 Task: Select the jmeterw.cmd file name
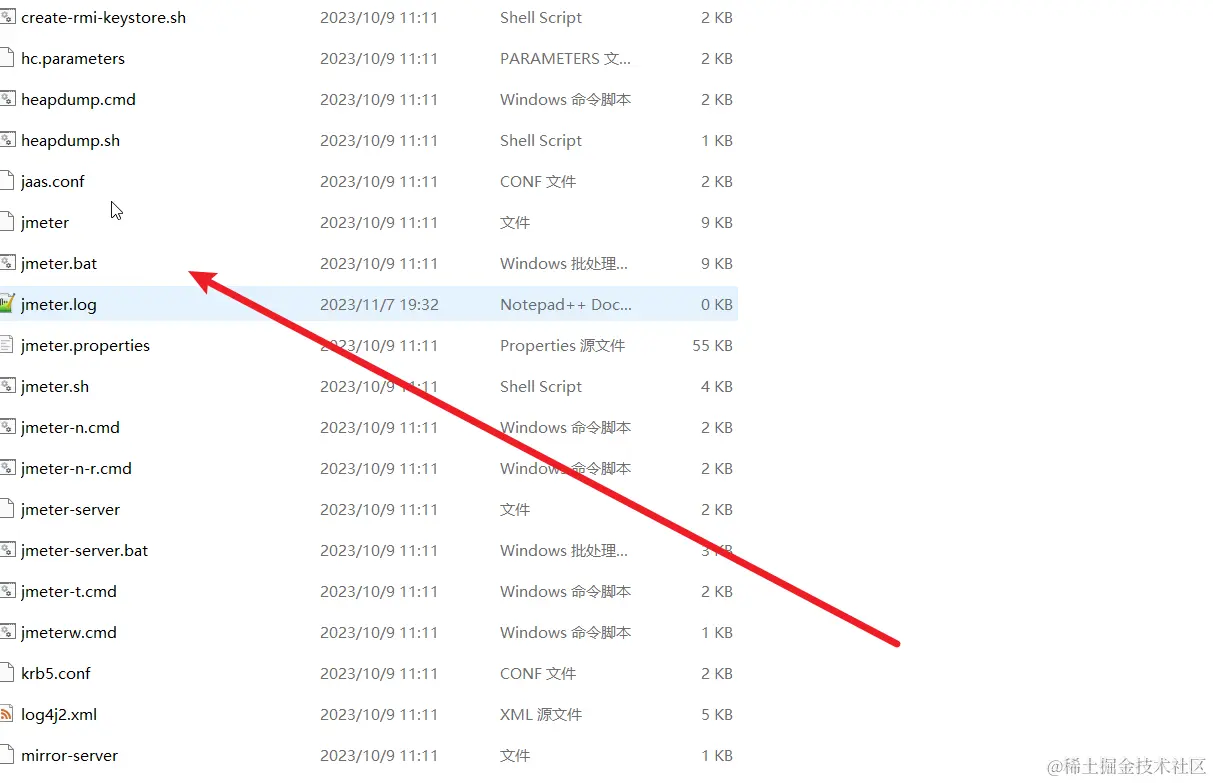tap(69, 633)
